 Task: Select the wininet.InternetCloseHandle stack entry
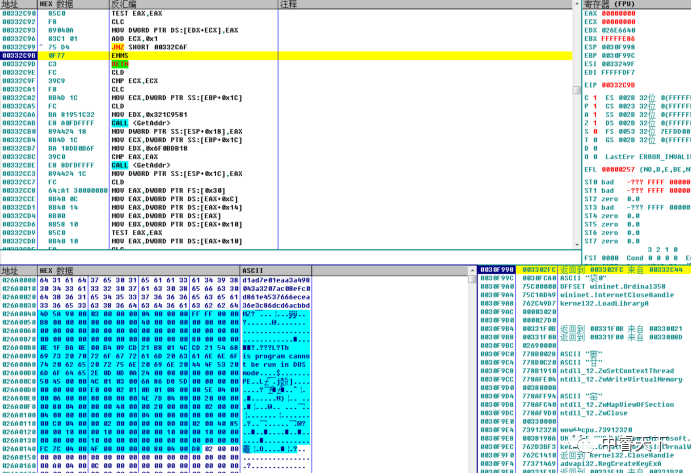coord(584,295)
